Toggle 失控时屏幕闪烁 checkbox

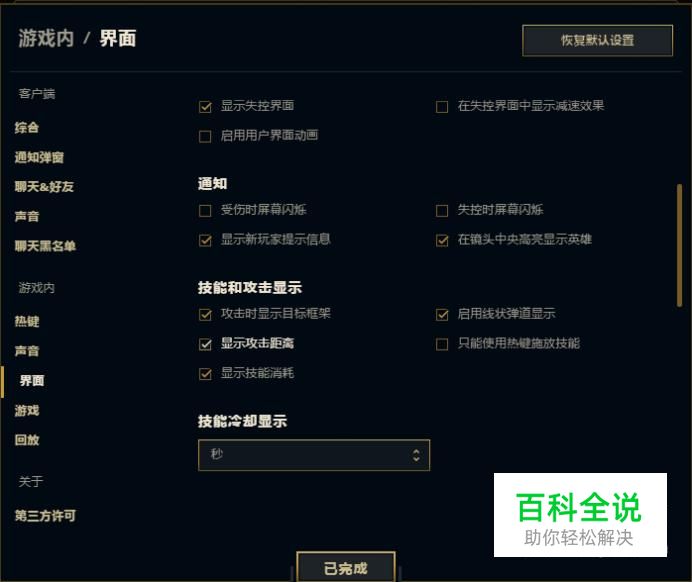coord(442,210)
